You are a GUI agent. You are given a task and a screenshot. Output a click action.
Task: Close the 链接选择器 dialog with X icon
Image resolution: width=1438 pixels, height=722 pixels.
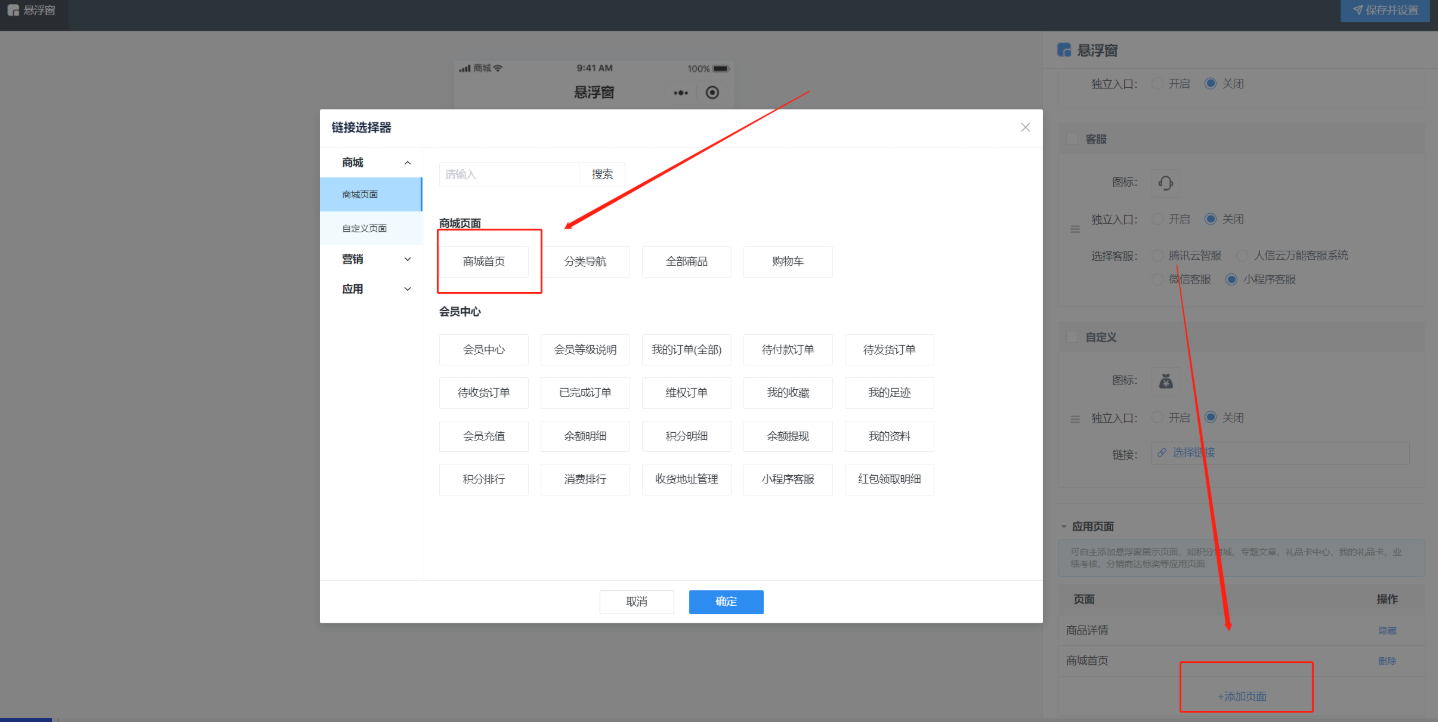[x=1025, y=127]
